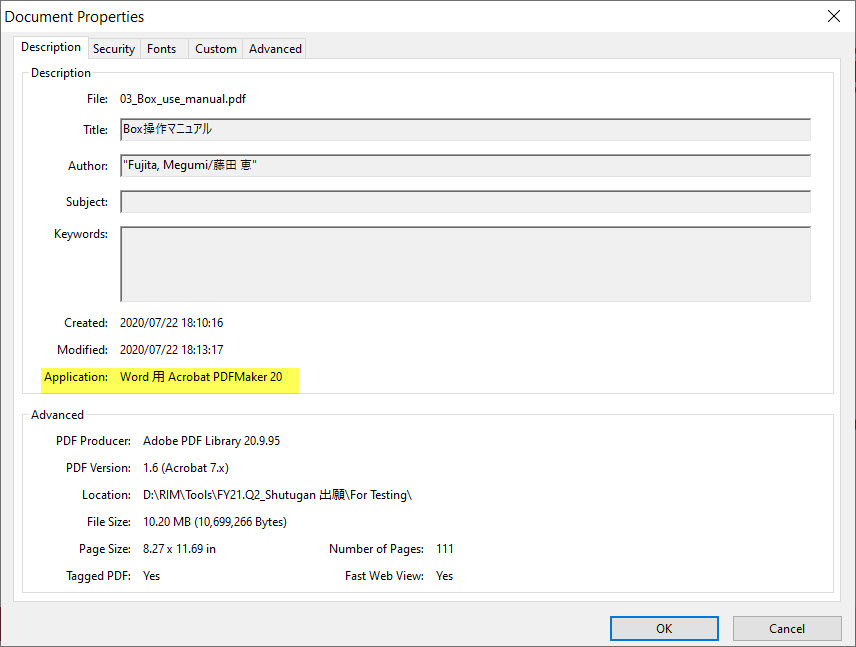Open the Fonts tab
856x647 pixels.
coord(161,48)
